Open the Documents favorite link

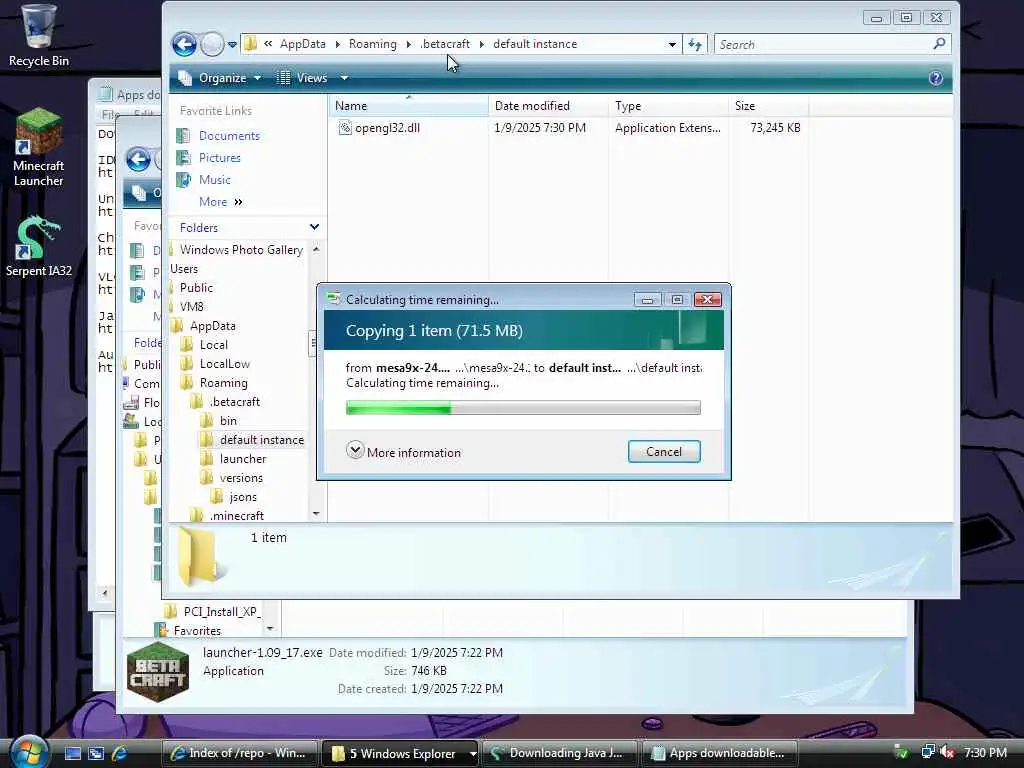(x=229, y=136)
